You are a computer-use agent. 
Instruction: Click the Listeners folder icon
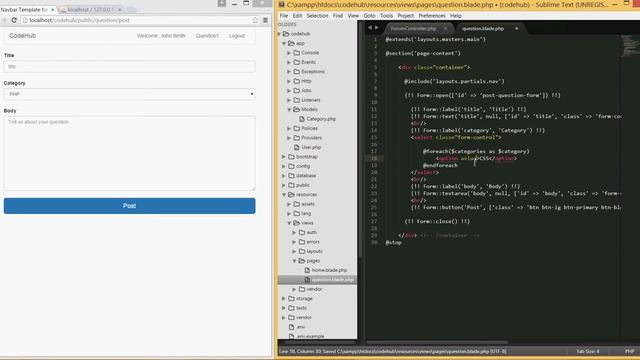pyautogui.click(x=297, y=100)
